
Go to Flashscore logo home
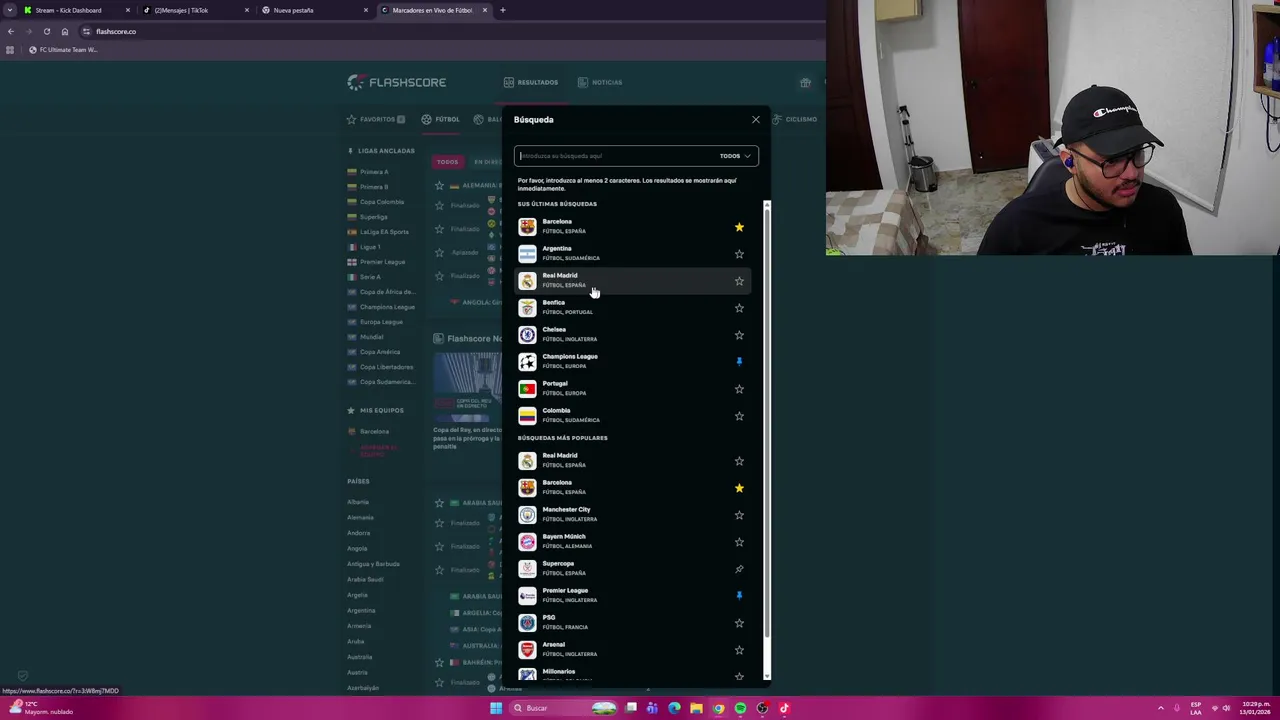tap(397, 82)
